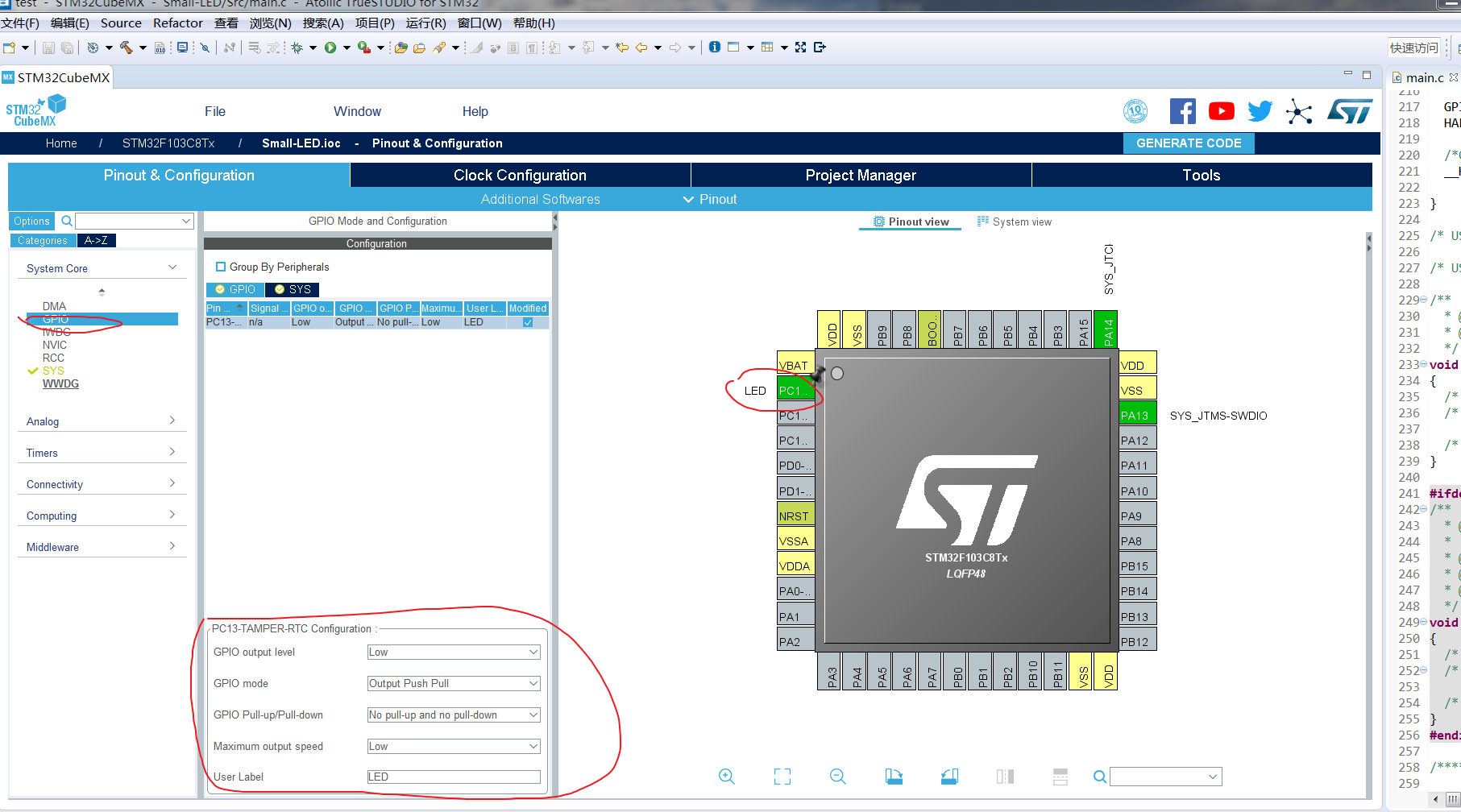
Task: Click the vertical flip view icon
Action: pos(1005,777)
